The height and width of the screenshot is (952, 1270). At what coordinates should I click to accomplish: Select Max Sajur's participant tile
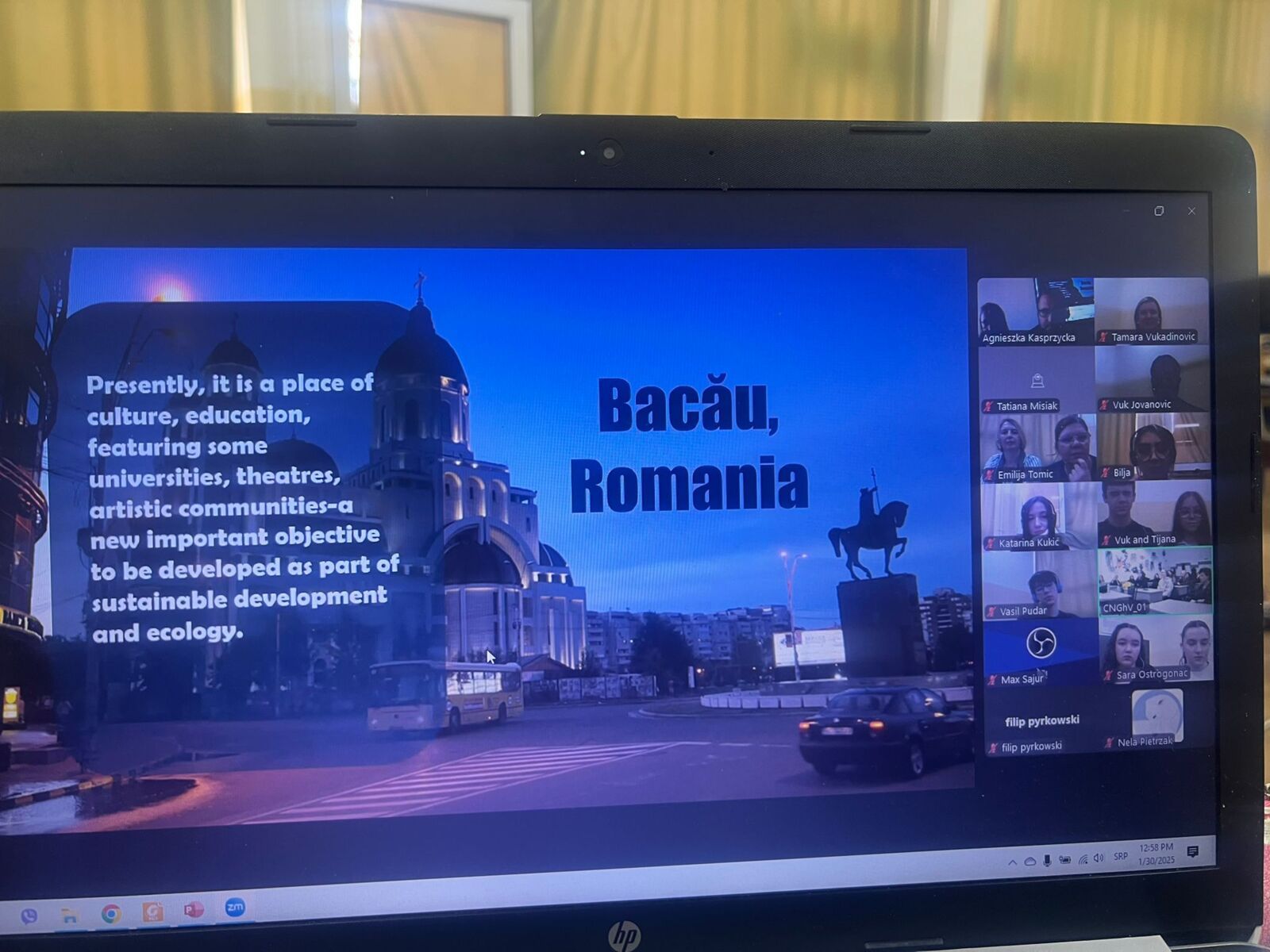[1041, 653]
